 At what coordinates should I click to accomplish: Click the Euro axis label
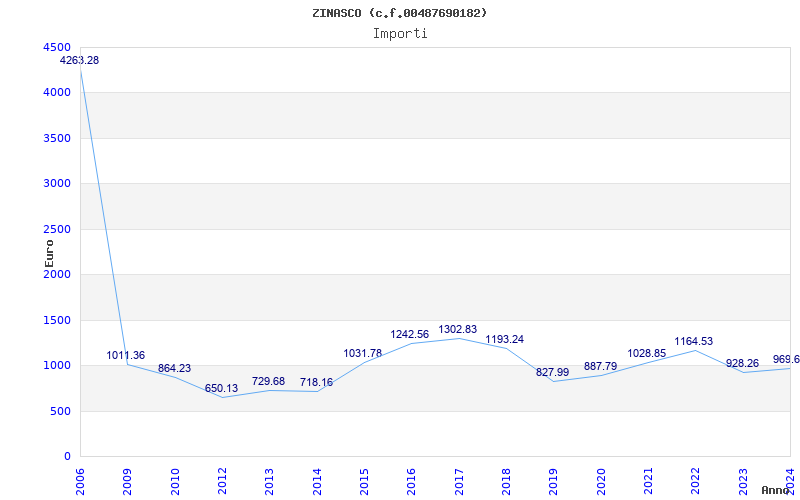point(49,253)
